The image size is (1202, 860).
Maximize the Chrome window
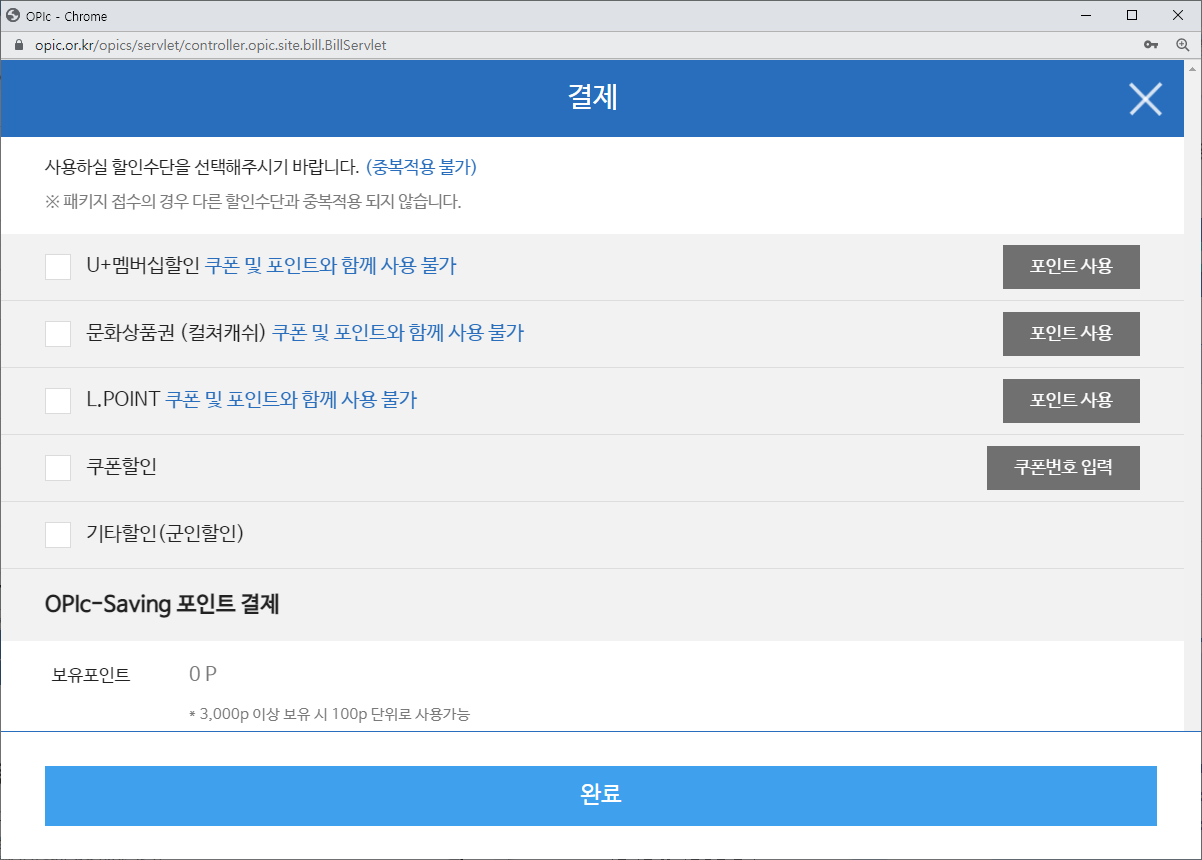1132,15
